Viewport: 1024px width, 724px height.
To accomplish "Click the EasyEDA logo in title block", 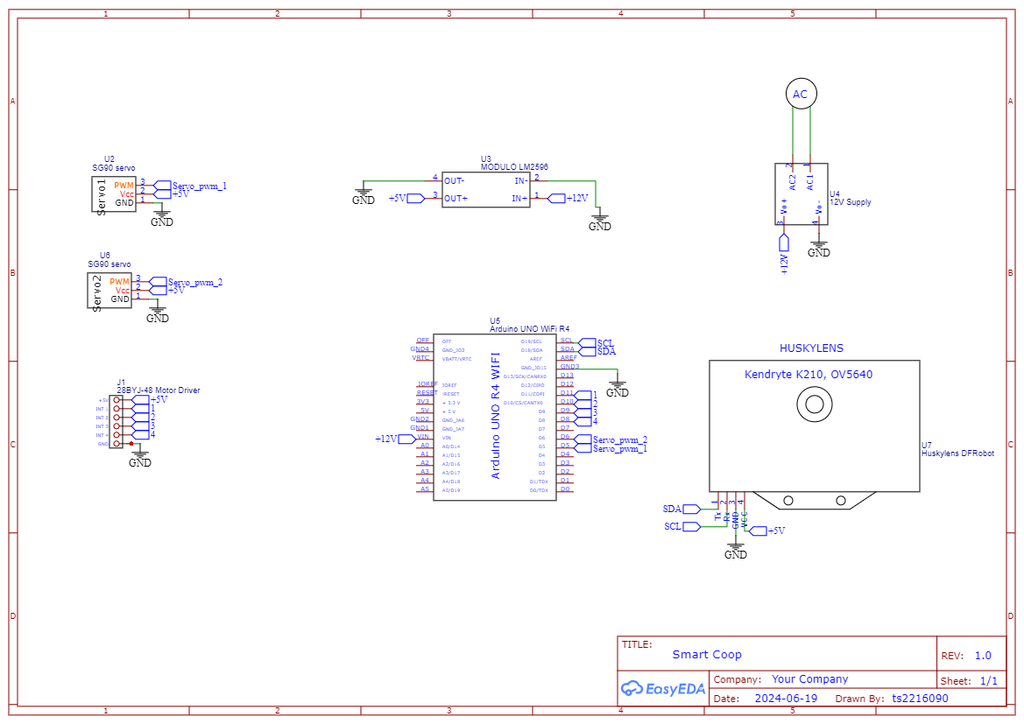I will pos(663,688).
